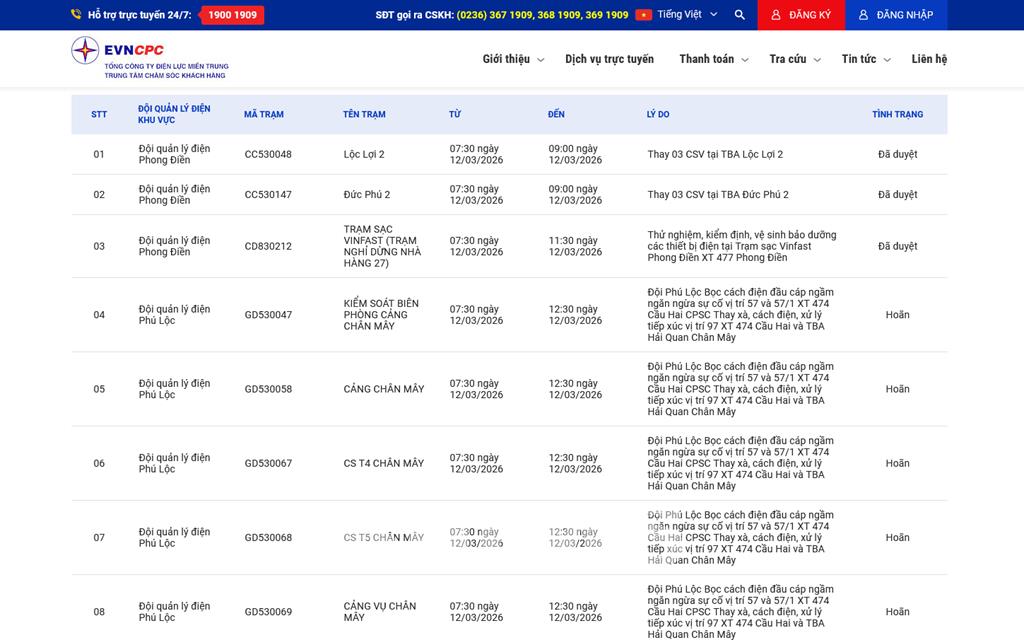Call the 1900 1909 hotline badge

tap(232, 15)
